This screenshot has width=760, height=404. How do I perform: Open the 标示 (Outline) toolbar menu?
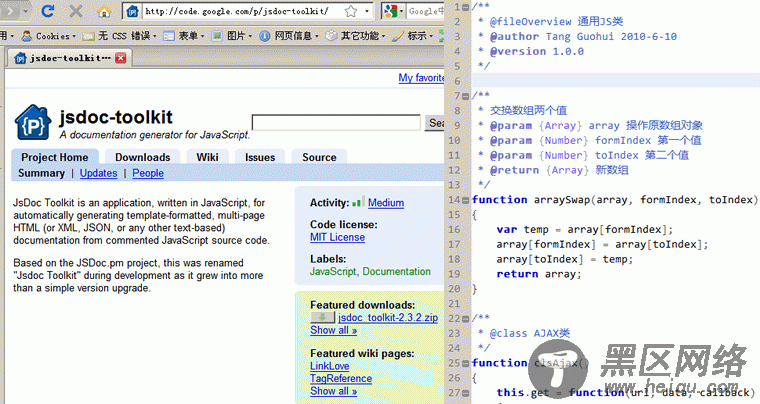click(412, 36)
